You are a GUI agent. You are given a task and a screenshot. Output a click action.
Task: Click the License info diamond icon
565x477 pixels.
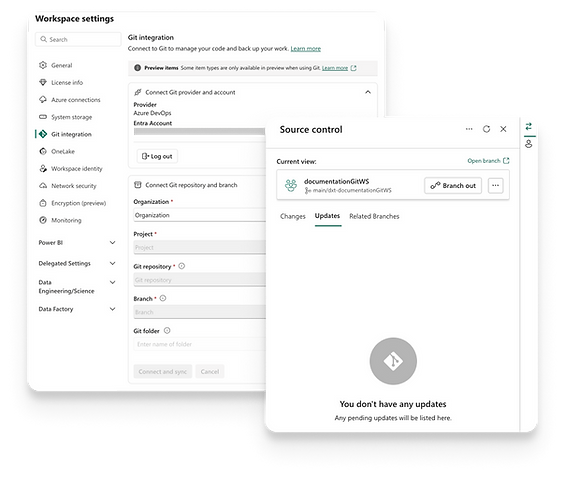point(43,83)
